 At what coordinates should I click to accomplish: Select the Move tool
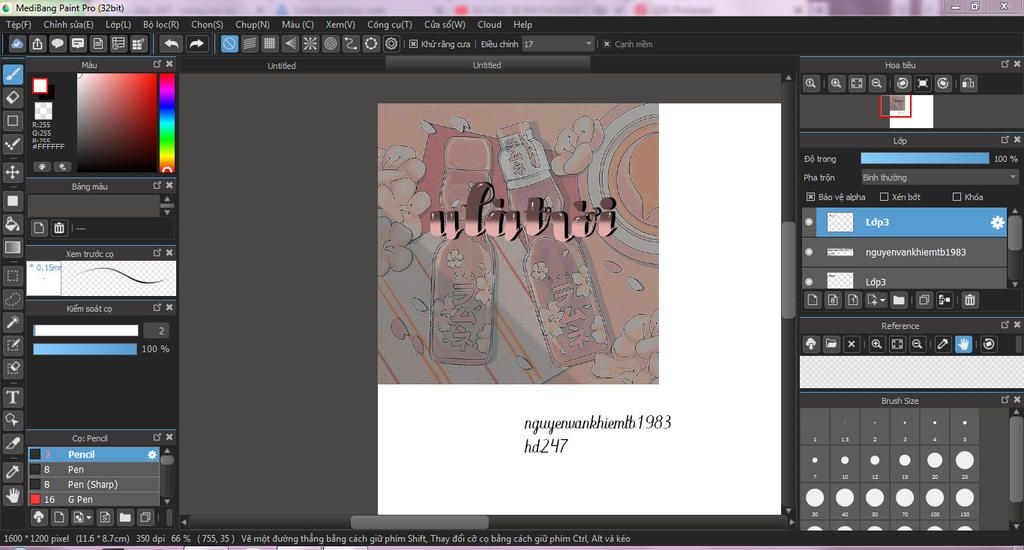point(13,172)
